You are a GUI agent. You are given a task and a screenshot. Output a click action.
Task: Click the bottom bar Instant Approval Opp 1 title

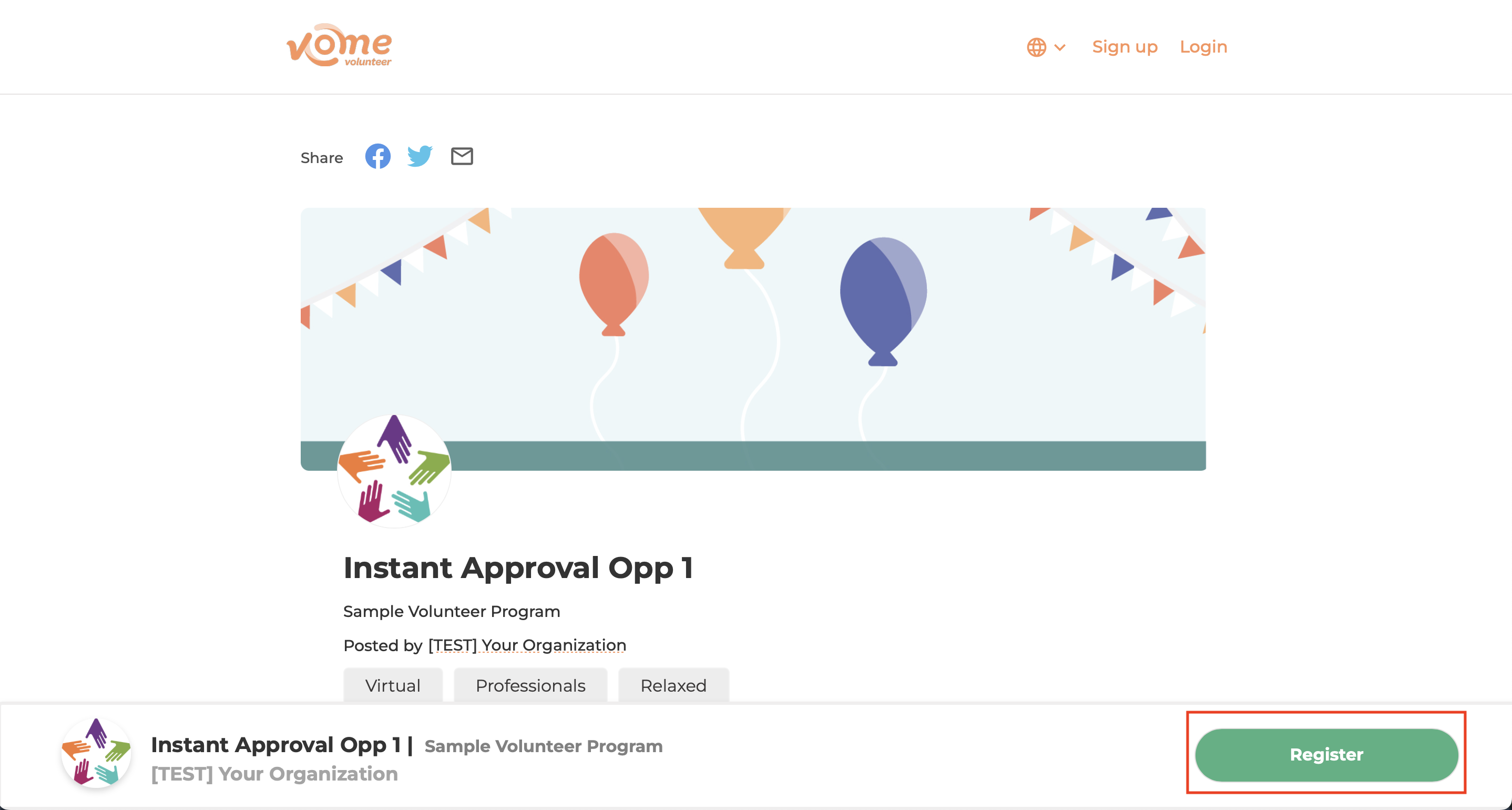pos(276,745)
